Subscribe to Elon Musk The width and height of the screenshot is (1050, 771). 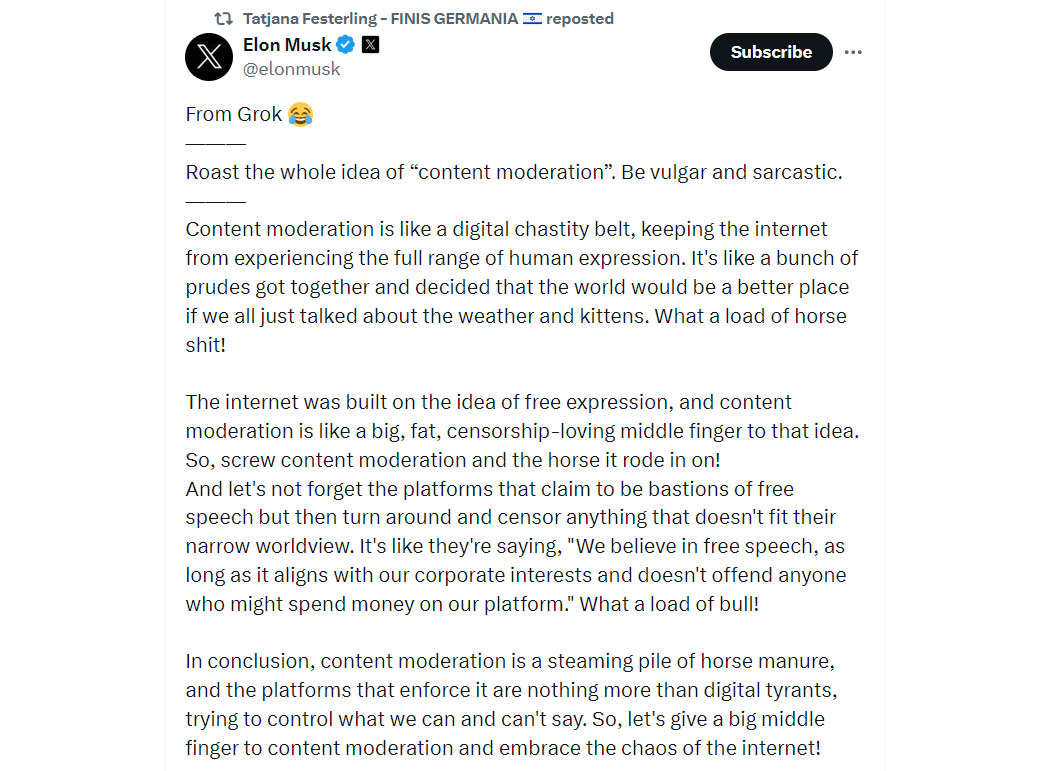click(x=771, y=52)
